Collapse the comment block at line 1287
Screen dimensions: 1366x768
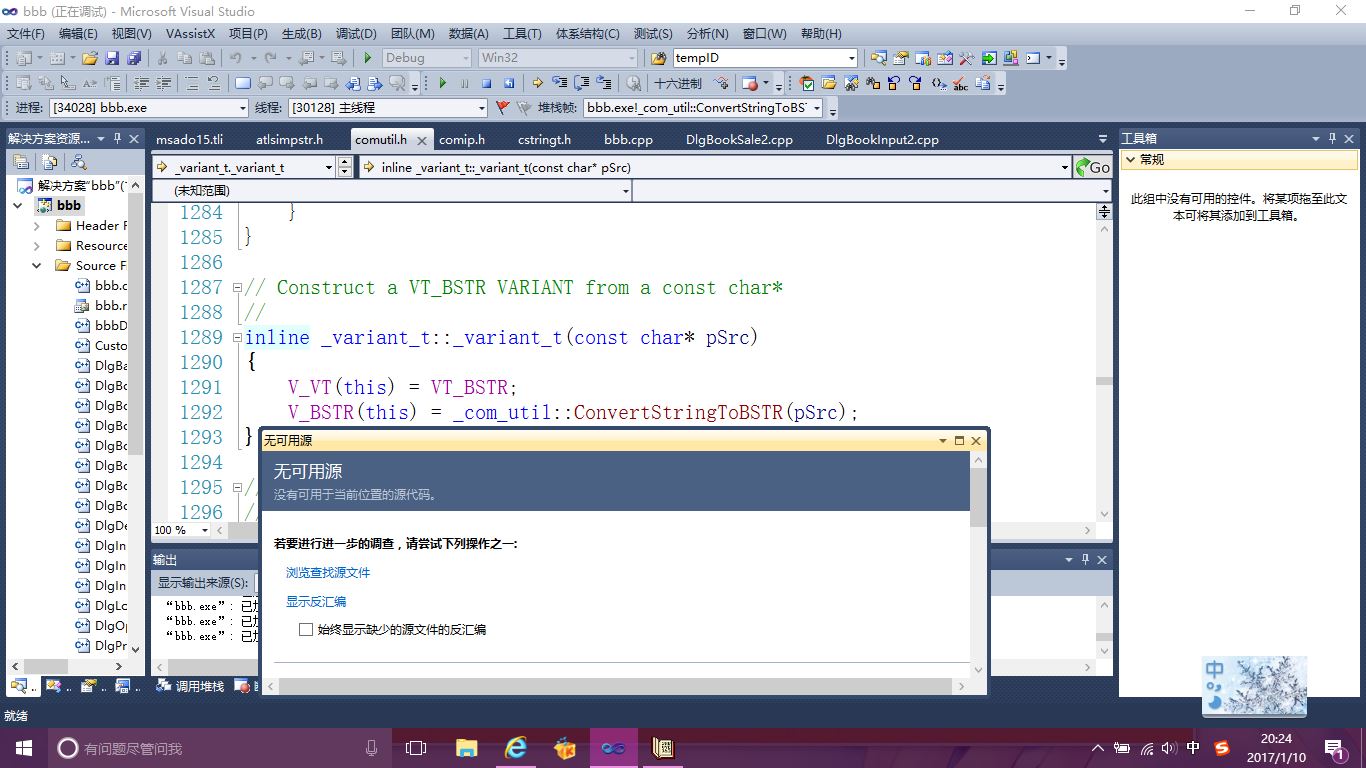(x=238, y=288)
